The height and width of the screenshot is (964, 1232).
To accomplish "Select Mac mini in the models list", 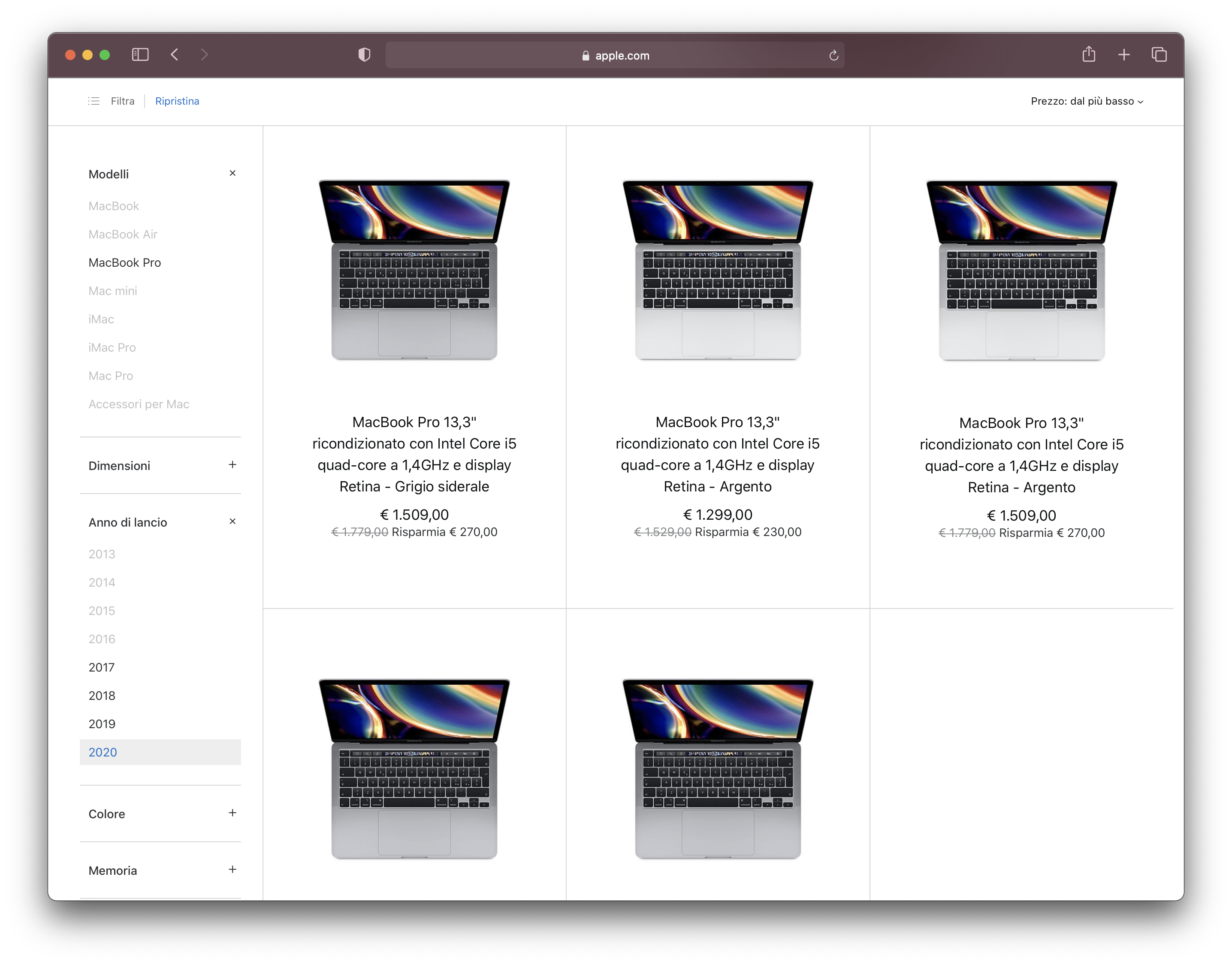I will [112, 291].
